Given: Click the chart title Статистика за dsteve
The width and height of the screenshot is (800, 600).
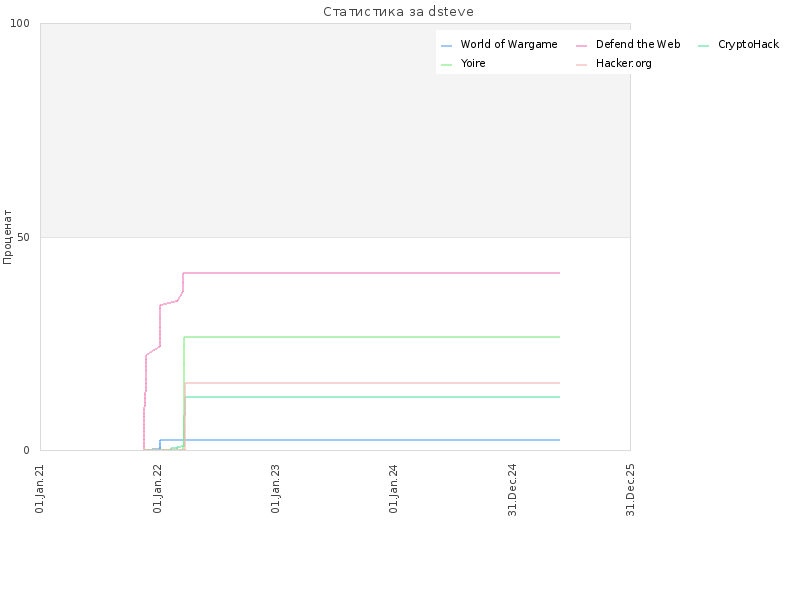Looking at the screenshot, I should 398,11.
